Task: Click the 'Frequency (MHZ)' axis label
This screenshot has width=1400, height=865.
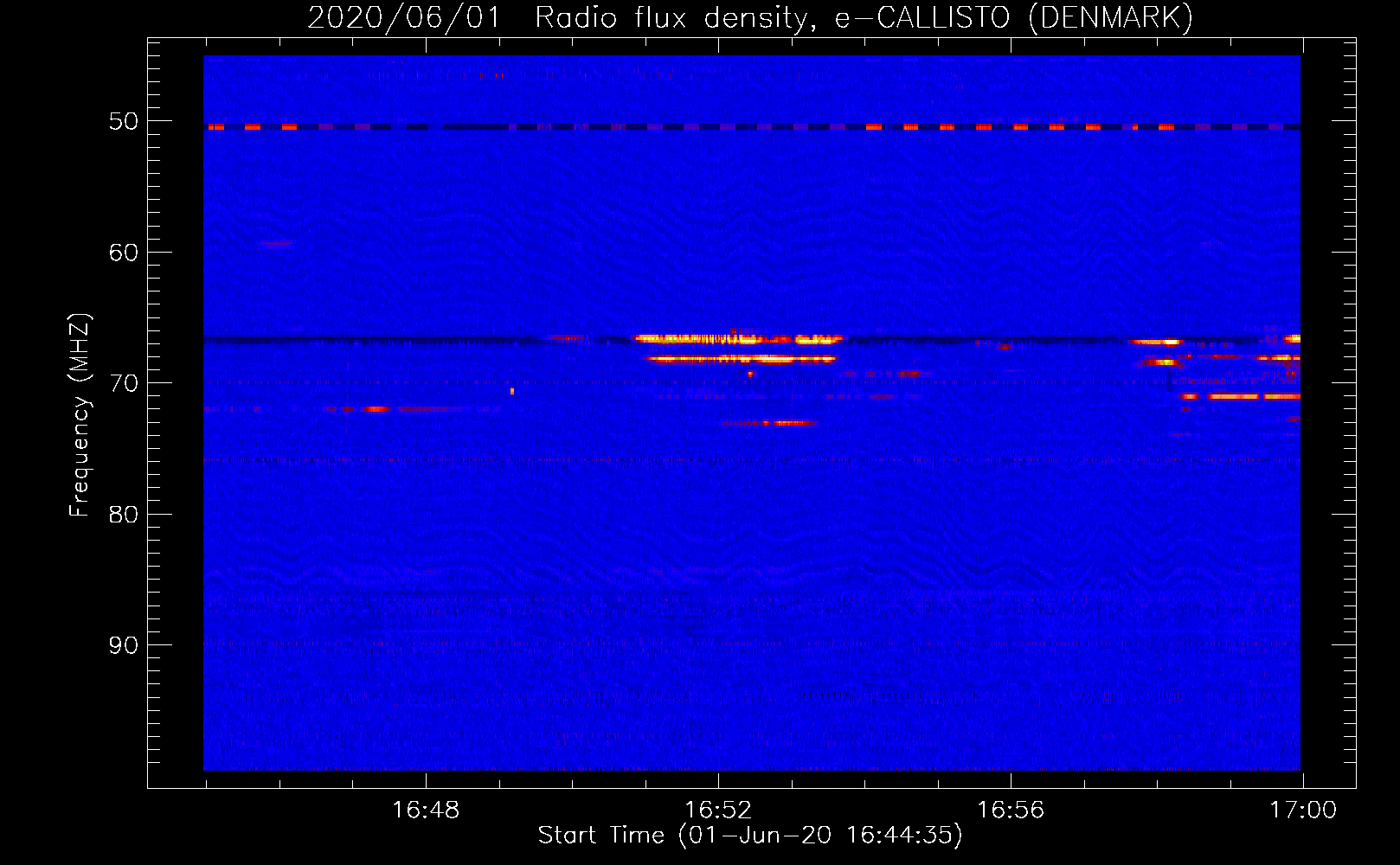Action: tap(80, 415)
